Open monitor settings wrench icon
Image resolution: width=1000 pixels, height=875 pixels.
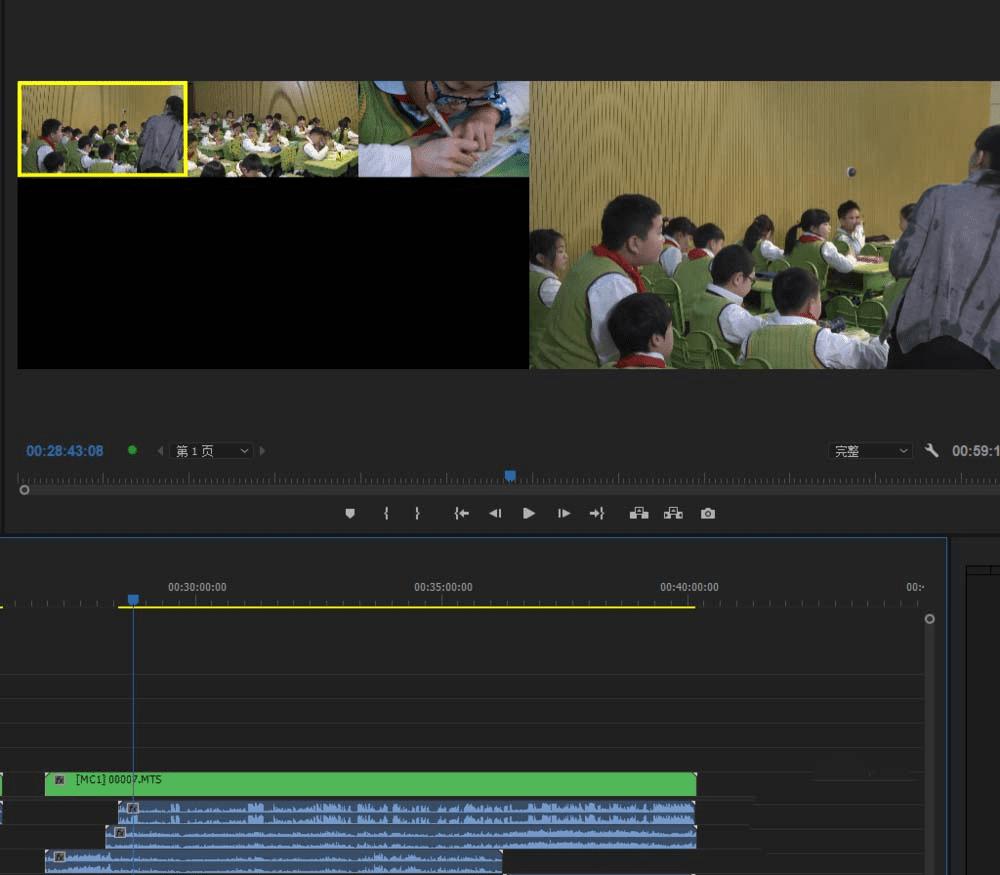(931, 451)
